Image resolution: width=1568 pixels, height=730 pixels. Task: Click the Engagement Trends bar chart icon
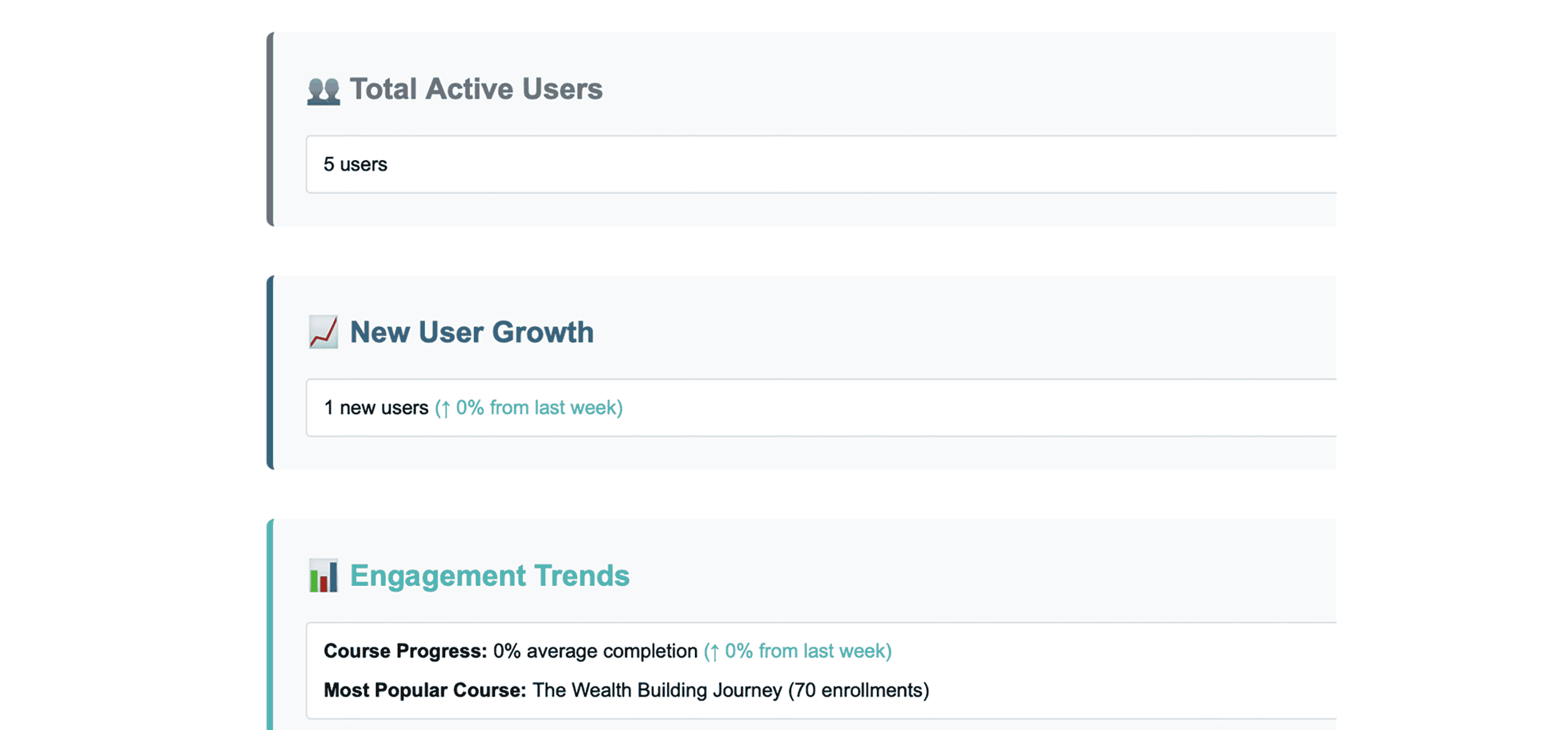point(323,575)
